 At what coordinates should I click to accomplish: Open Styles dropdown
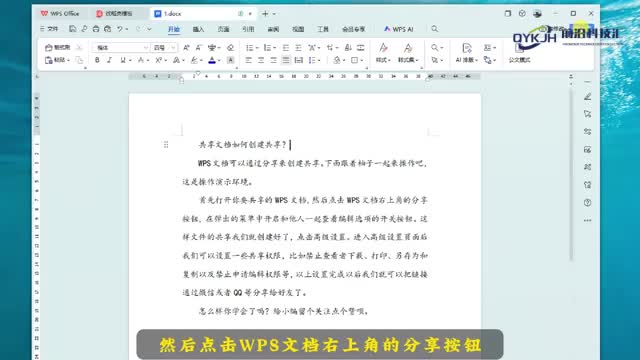[x=383, y=54]
